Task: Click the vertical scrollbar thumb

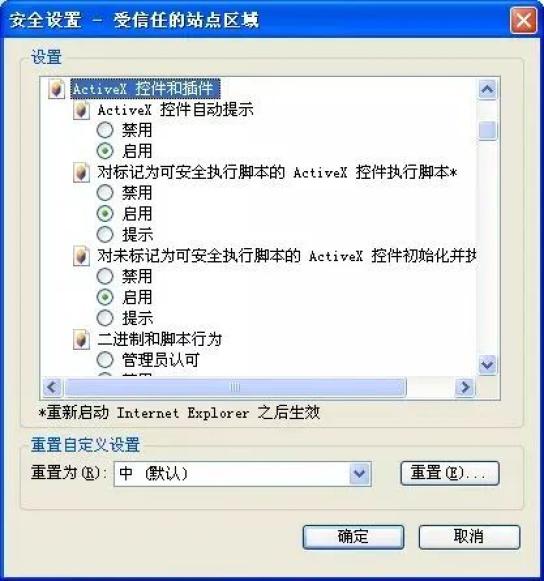Action: pyautogui.click(x=487, y=130)
